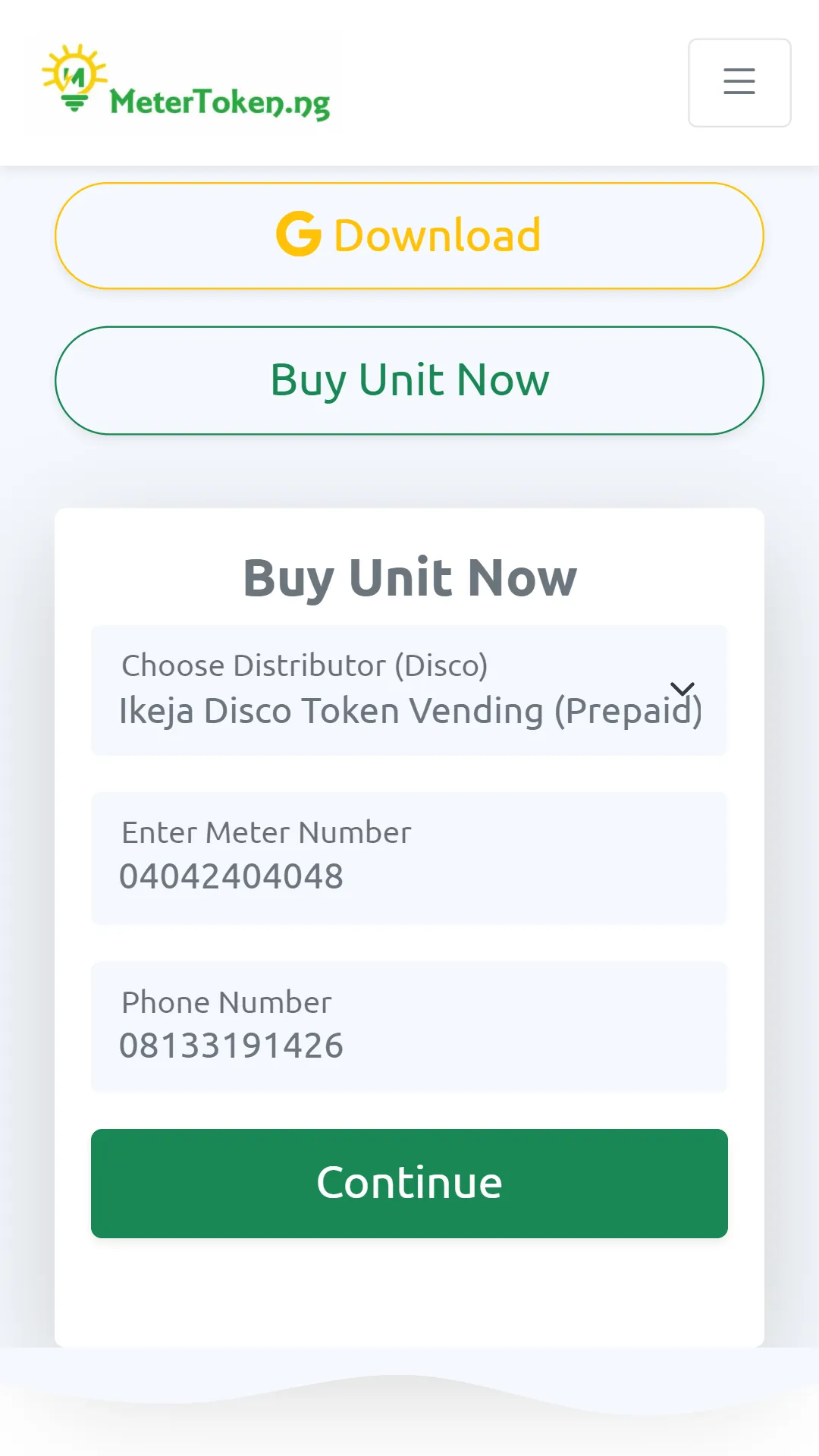Viewport: 819px width, 1456px height.
Task: Submit the form with Continue button
Action: 409,1184
